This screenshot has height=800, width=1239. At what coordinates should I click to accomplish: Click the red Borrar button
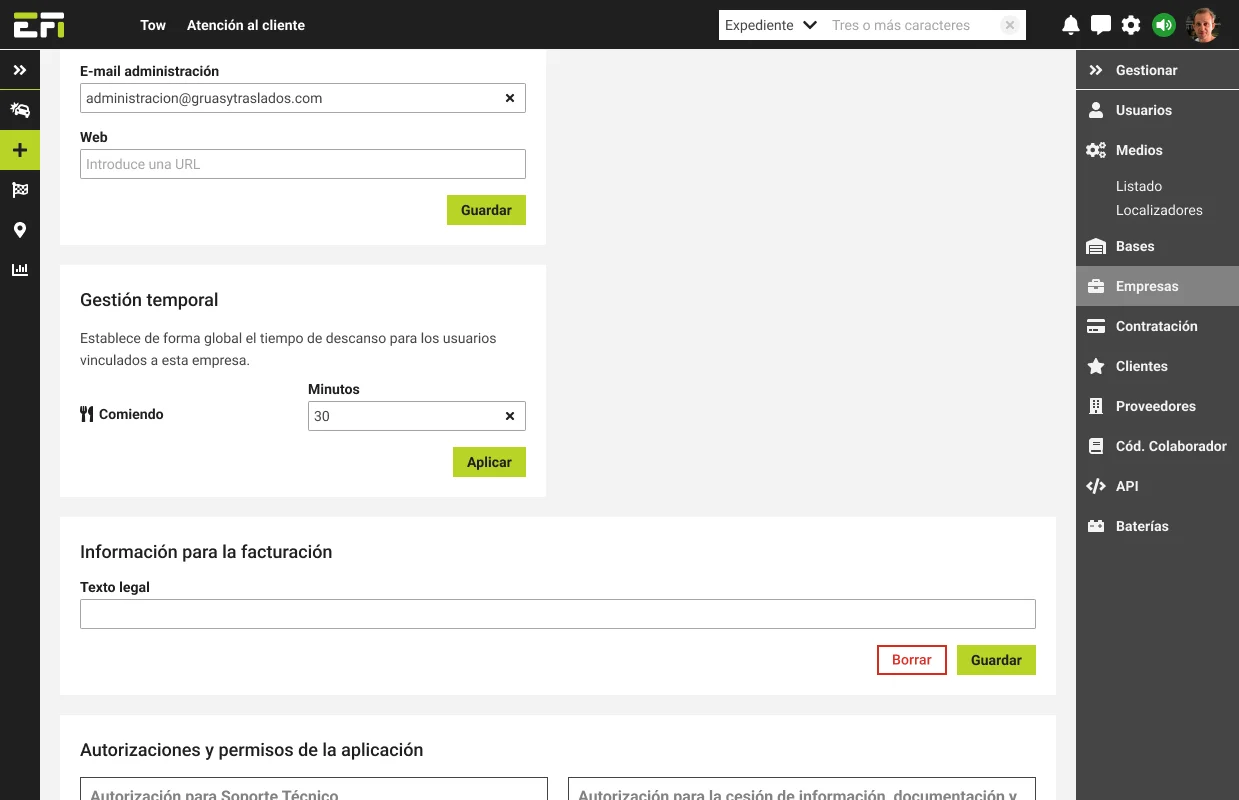click(912, 660)
